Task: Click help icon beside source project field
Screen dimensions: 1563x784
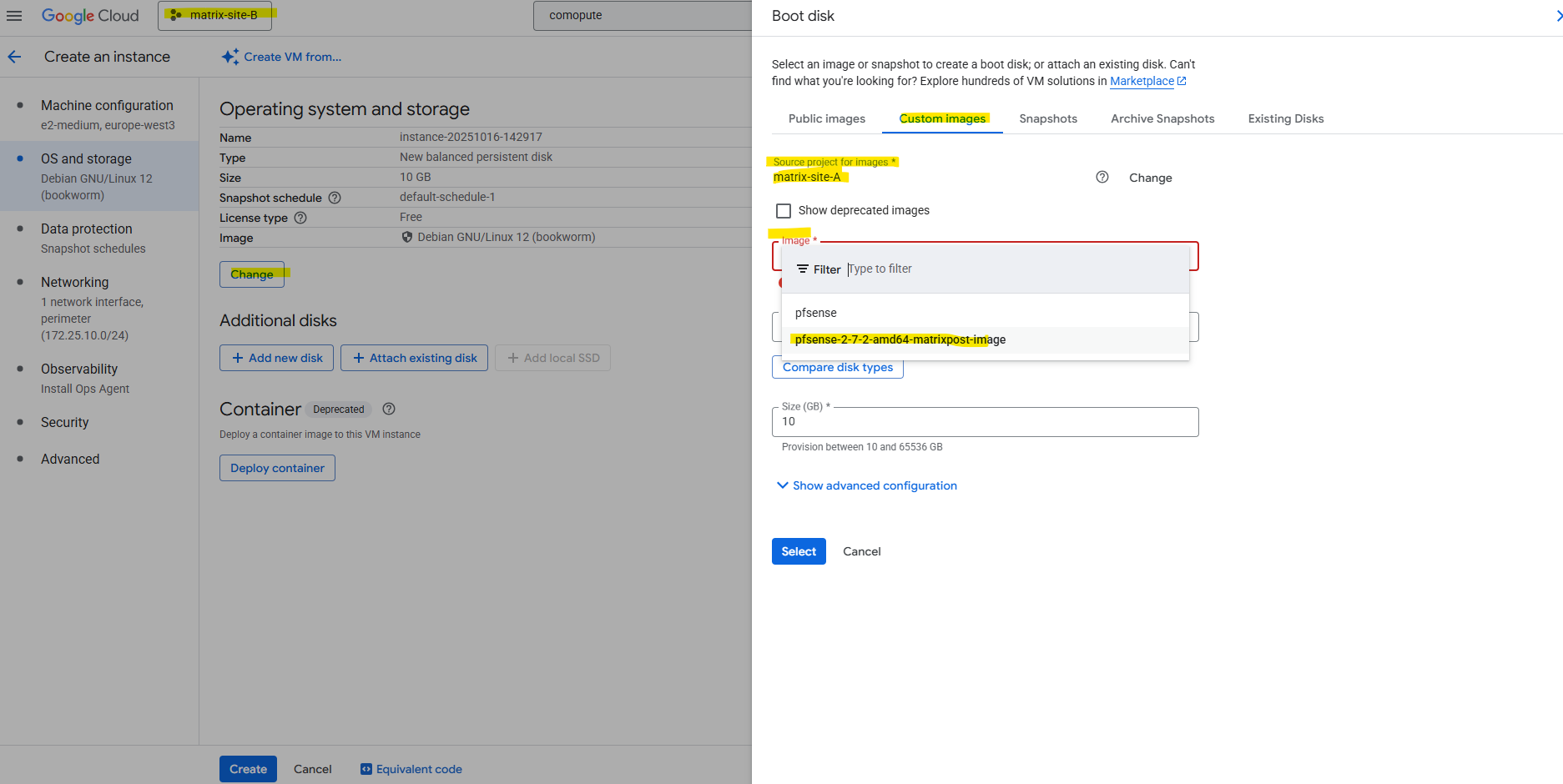Action: (x=1102, y=177)
